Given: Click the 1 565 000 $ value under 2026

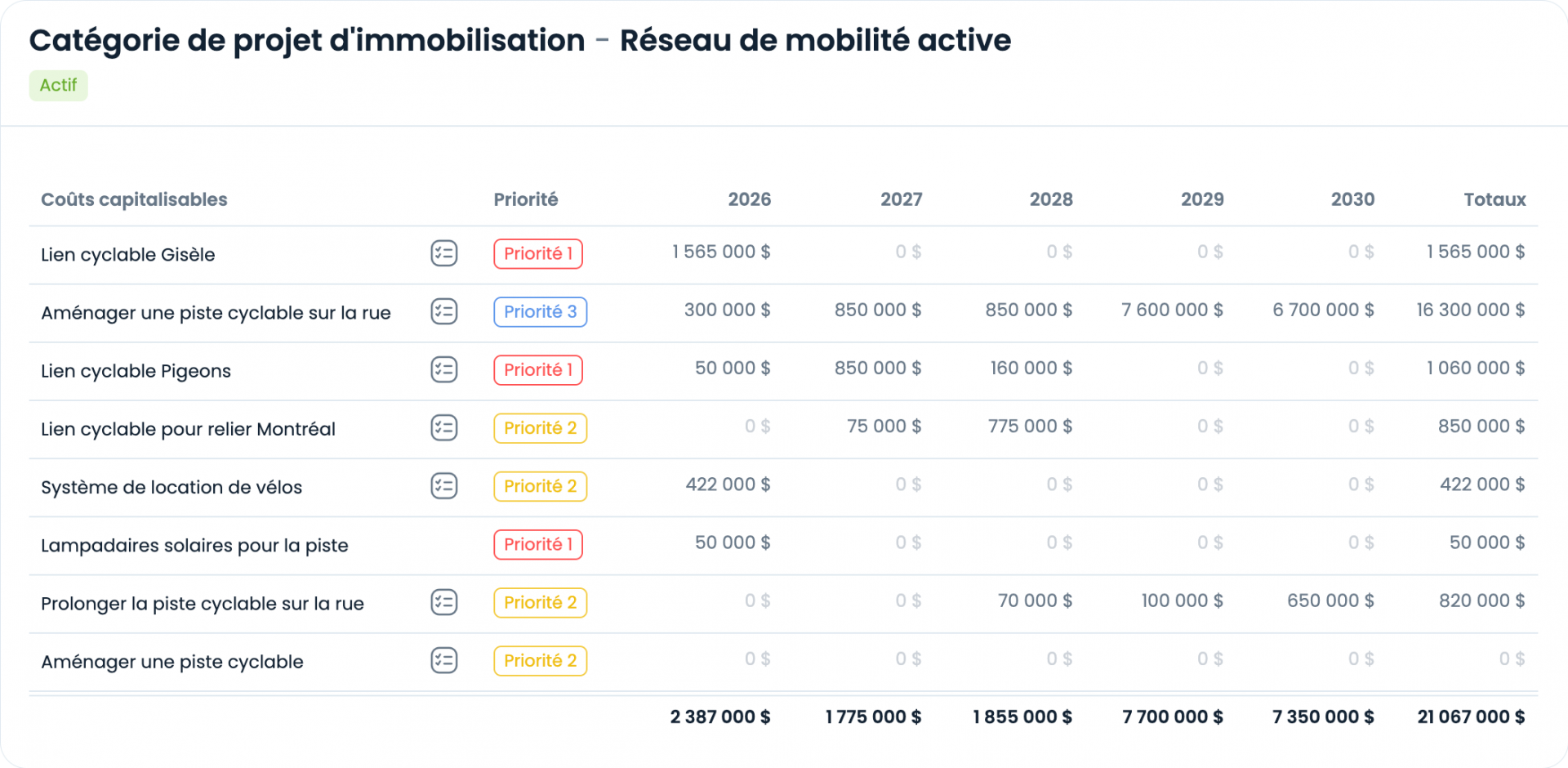Looking at the screenshot, I should coord(721,252).
